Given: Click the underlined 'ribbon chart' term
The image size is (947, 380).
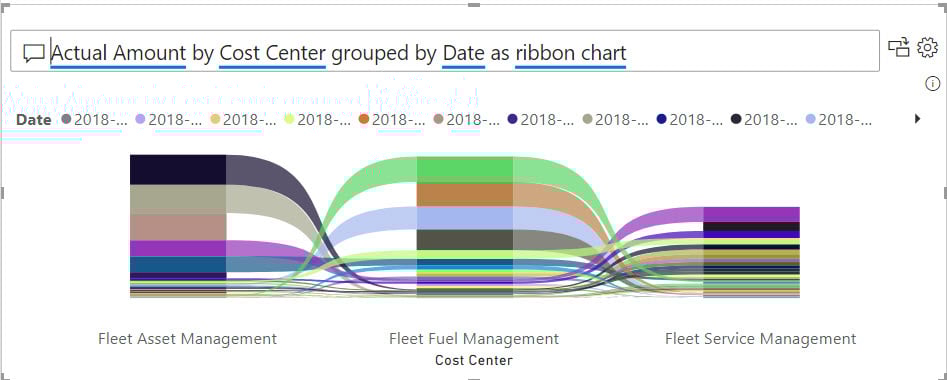Looking at the screenshot, I should click(571, 53).
